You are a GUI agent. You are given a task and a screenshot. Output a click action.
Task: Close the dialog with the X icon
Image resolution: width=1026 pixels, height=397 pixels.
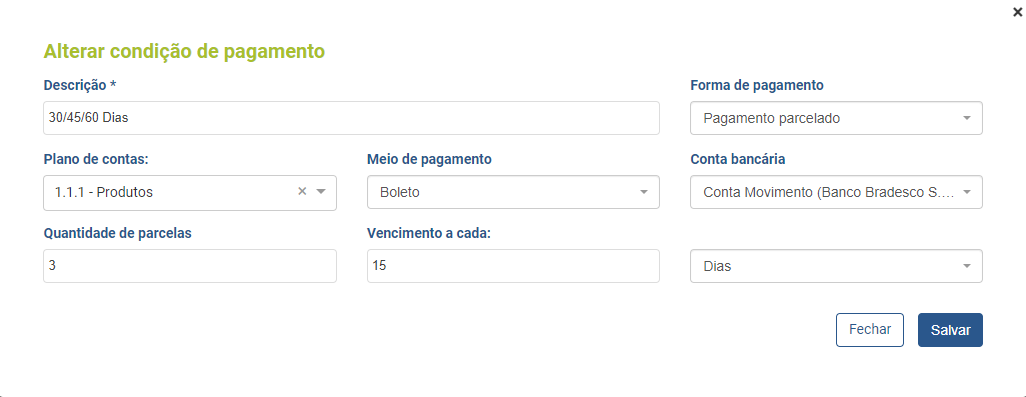coord(1017,12)
